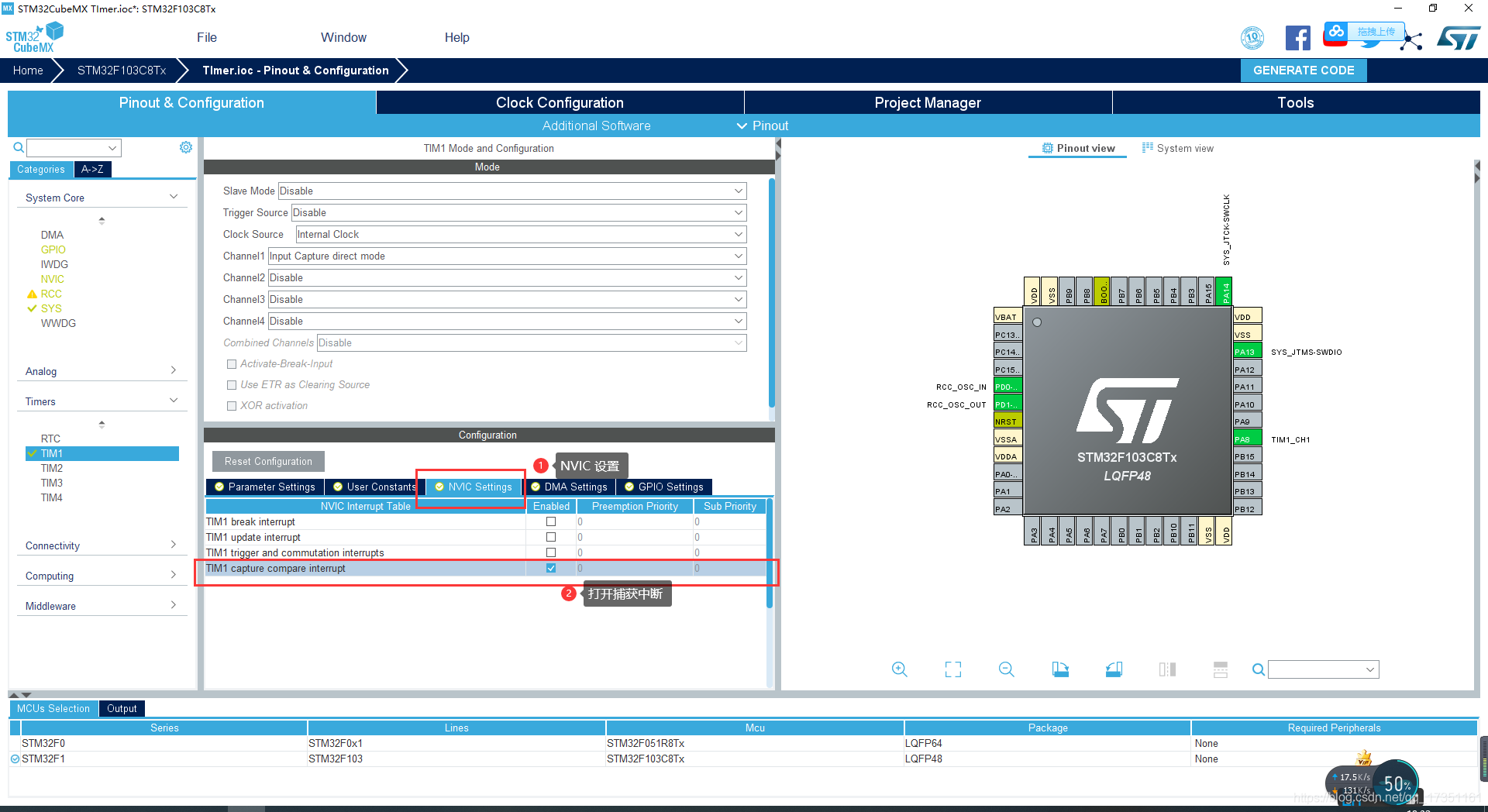Screen dimensions: 1488x812
Task: Click the NRST pin on the chip
Action: click(1007, 421)
